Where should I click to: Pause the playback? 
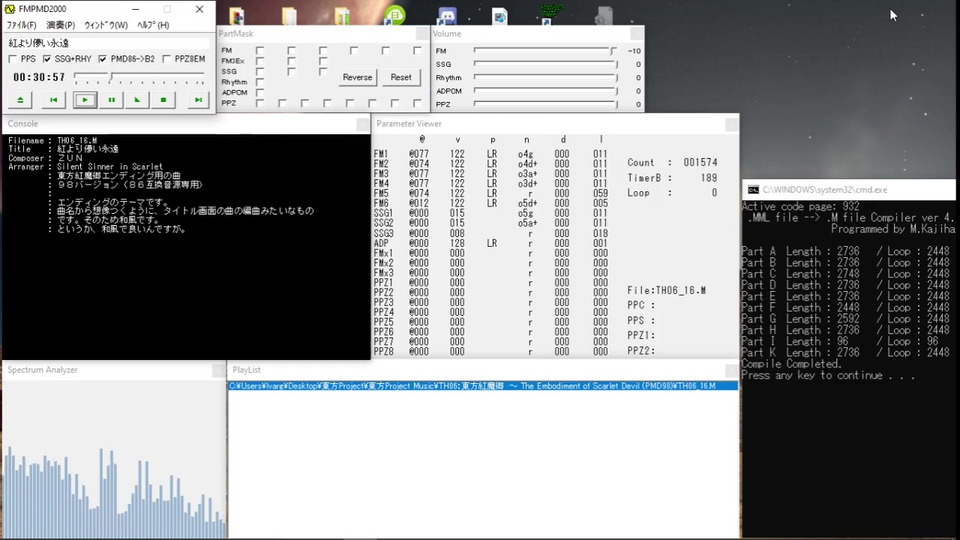click(x=111, y=100)
